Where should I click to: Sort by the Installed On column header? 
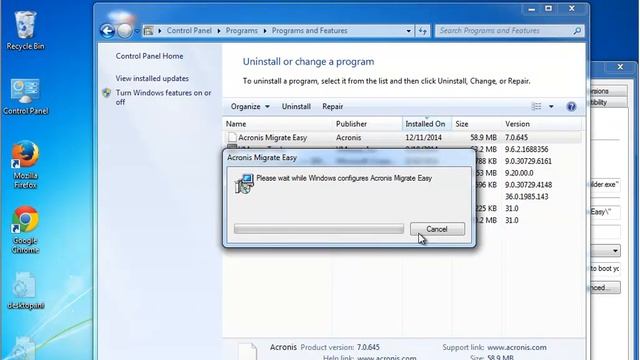coord(427,124)
